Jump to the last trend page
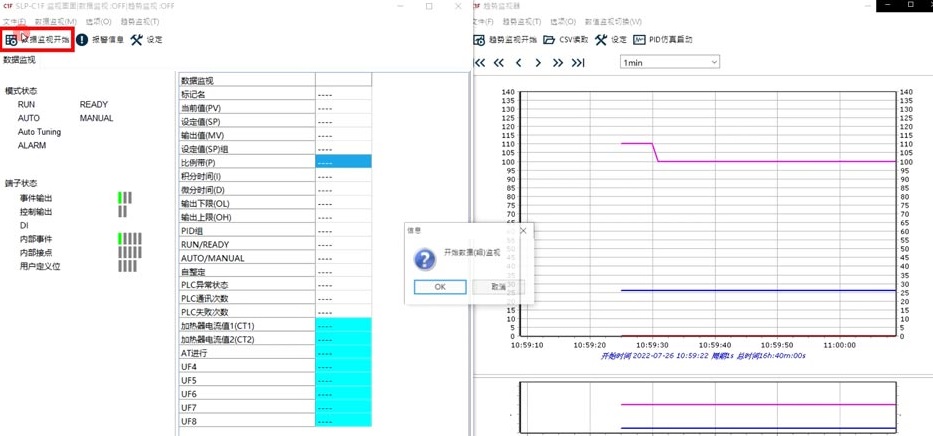This screenshot has height=436, width=933. point(578,62)
